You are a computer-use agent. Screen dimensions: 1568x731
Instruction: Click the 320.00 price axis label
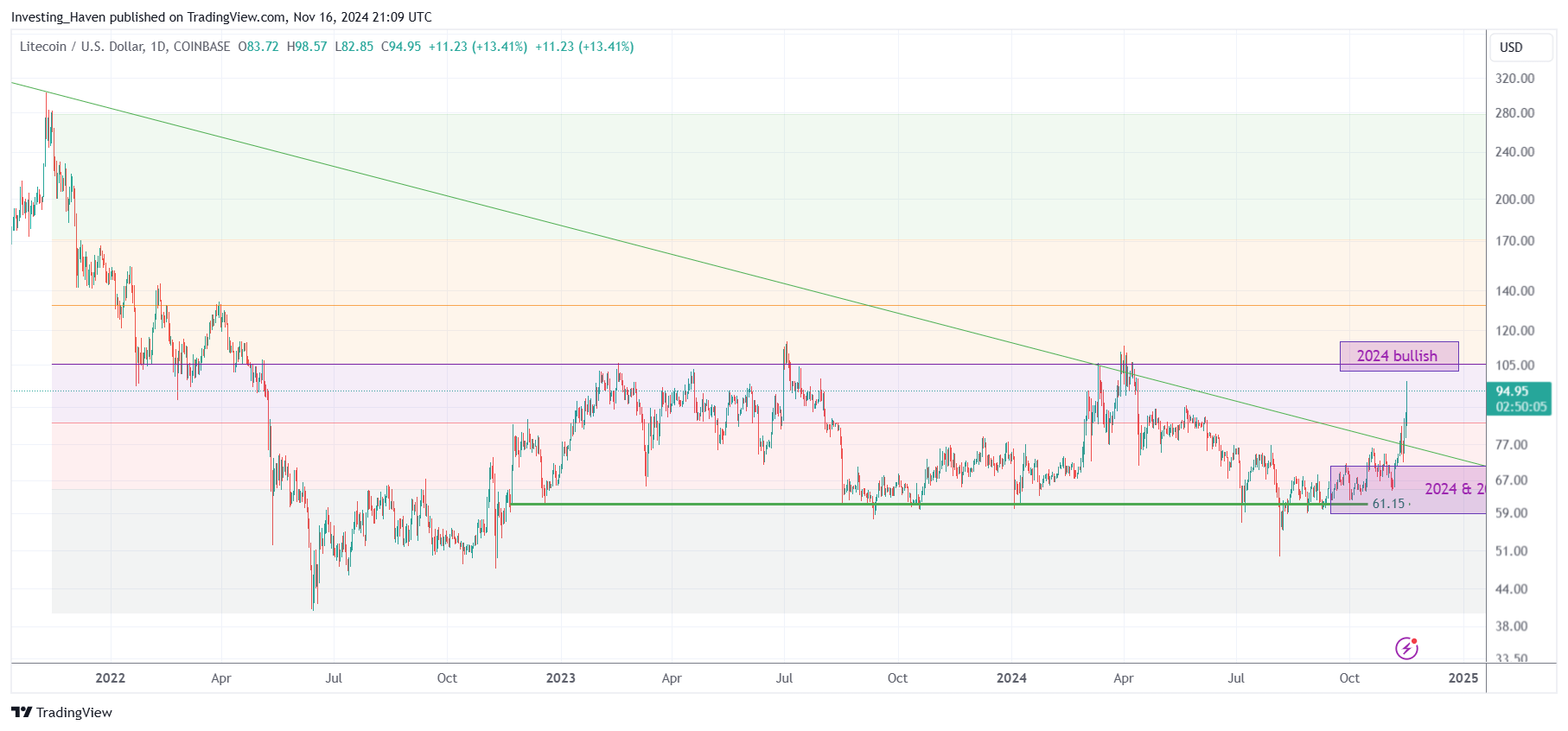tap(1514, 79)
